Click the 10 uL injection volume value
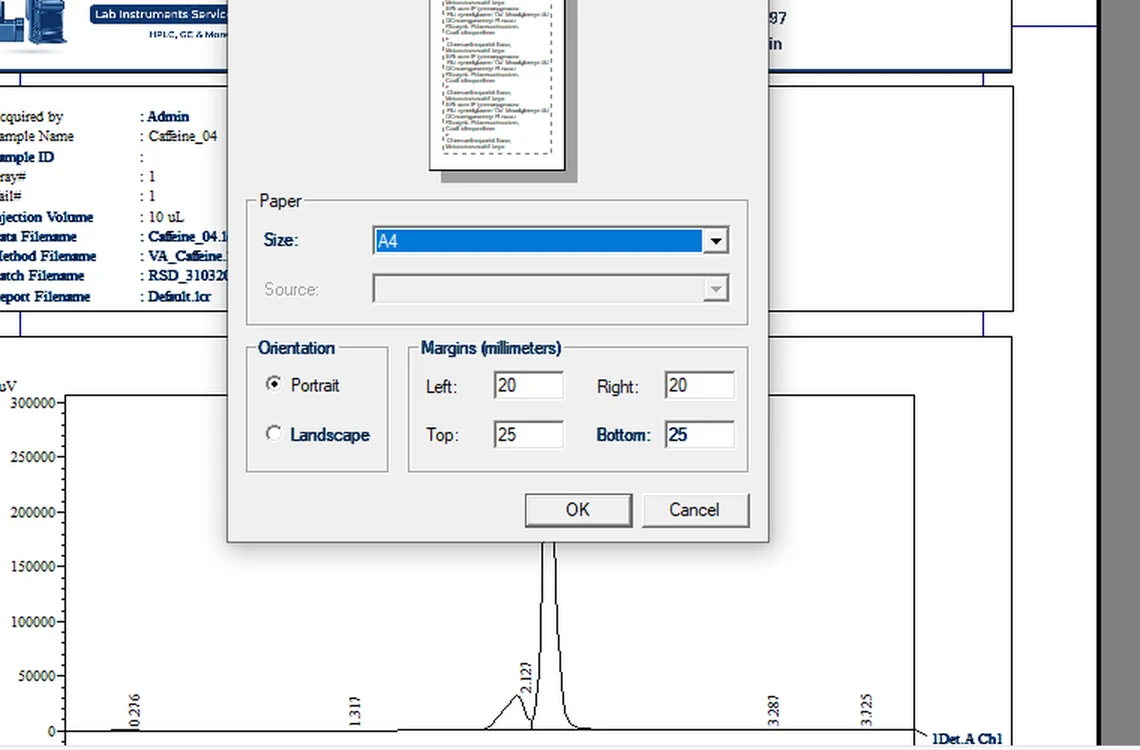The image size is (1140, 750). (x=166, y=217)
